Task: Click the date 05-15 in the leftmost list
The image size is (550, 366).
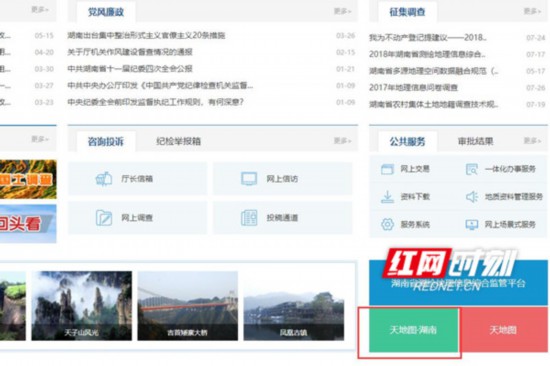Action: click(x=44, y=35)
